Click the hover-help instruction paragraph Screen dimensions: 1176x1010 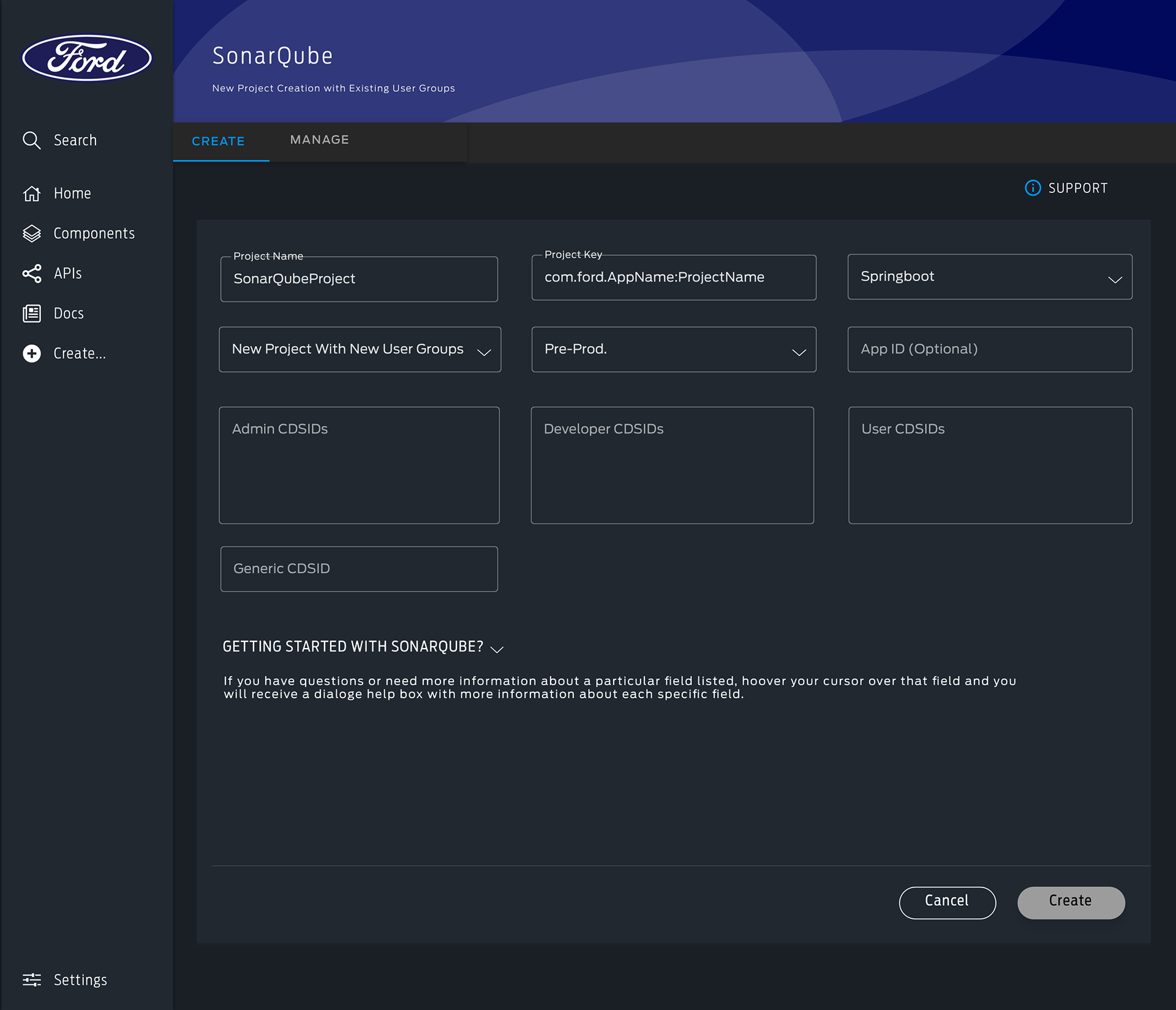(x=620, y=688)
